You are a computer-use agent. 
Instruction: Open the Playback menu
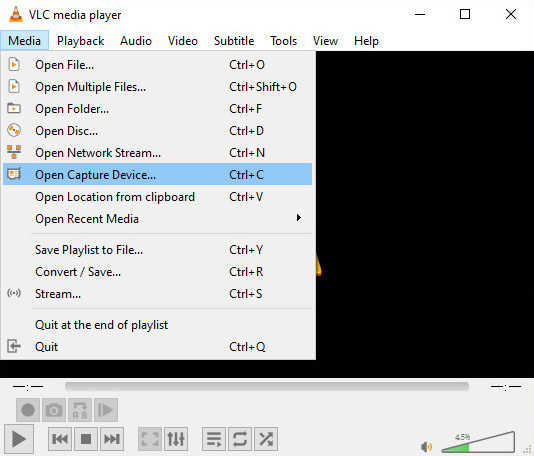pos(80,41)
